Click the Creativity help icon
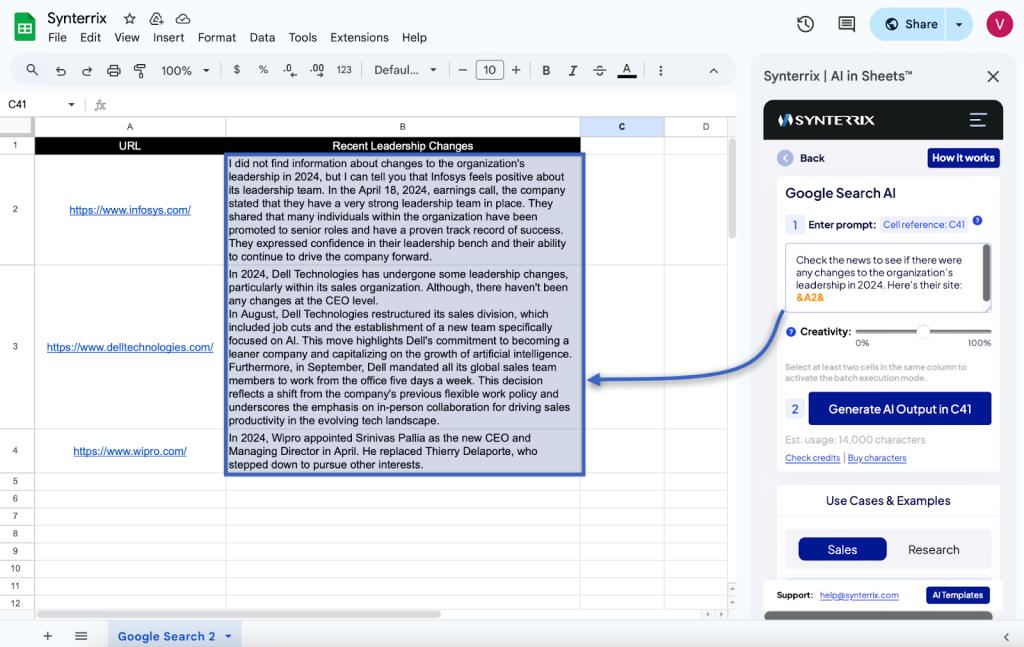The height and width of the screenshot is (647, 1024). pyautogui.click(x=791, y=332)
